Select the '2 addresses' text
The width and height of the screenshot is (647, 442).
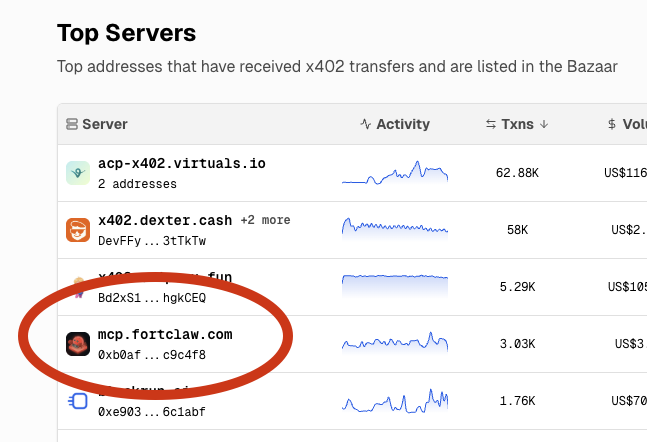click(137, 184)
